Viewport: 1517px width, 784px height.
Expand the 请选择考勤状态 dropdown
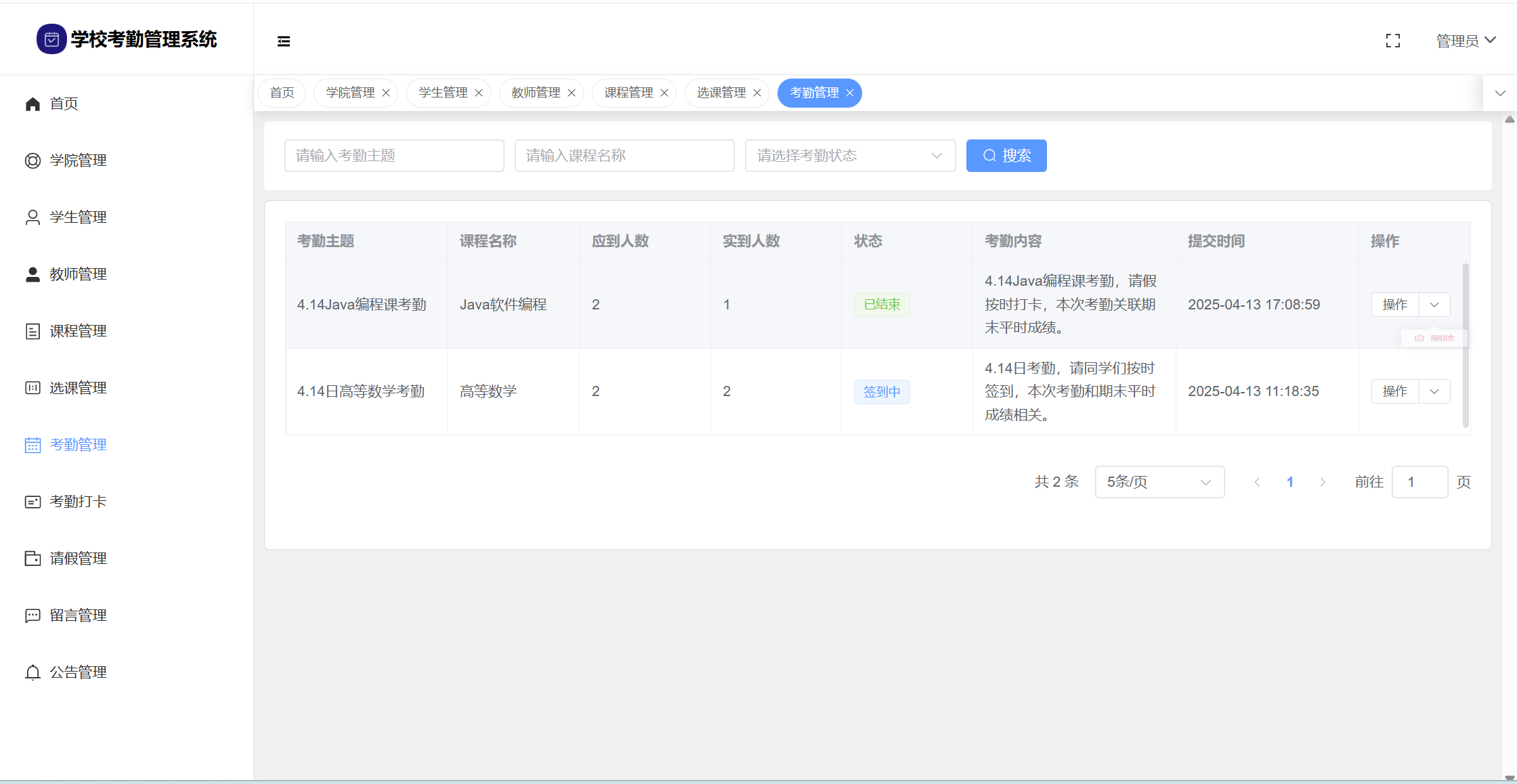(x=850, y=156)
